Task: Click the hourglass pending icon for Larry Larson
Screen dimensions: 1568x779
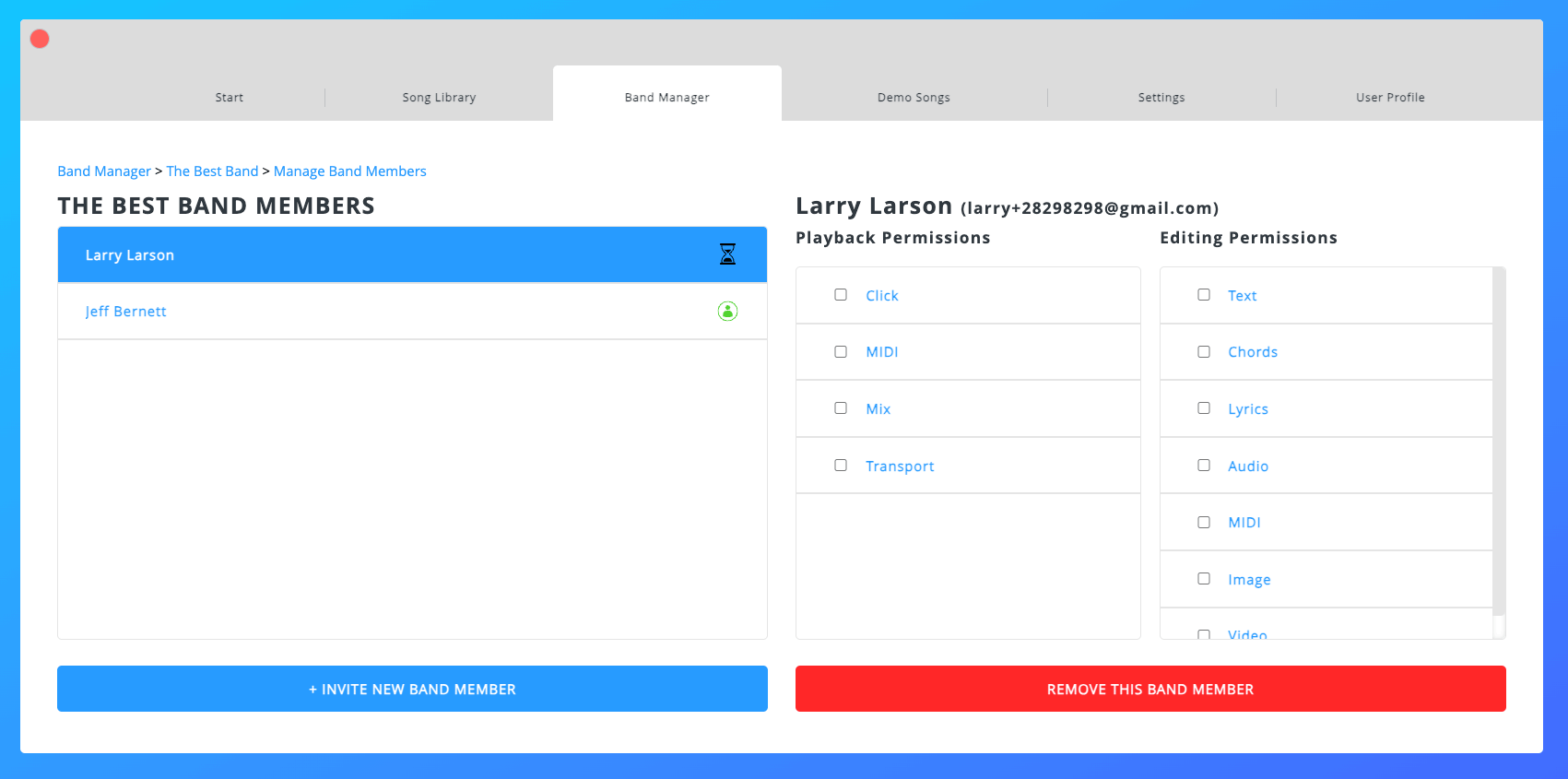Action: [727, 254]
